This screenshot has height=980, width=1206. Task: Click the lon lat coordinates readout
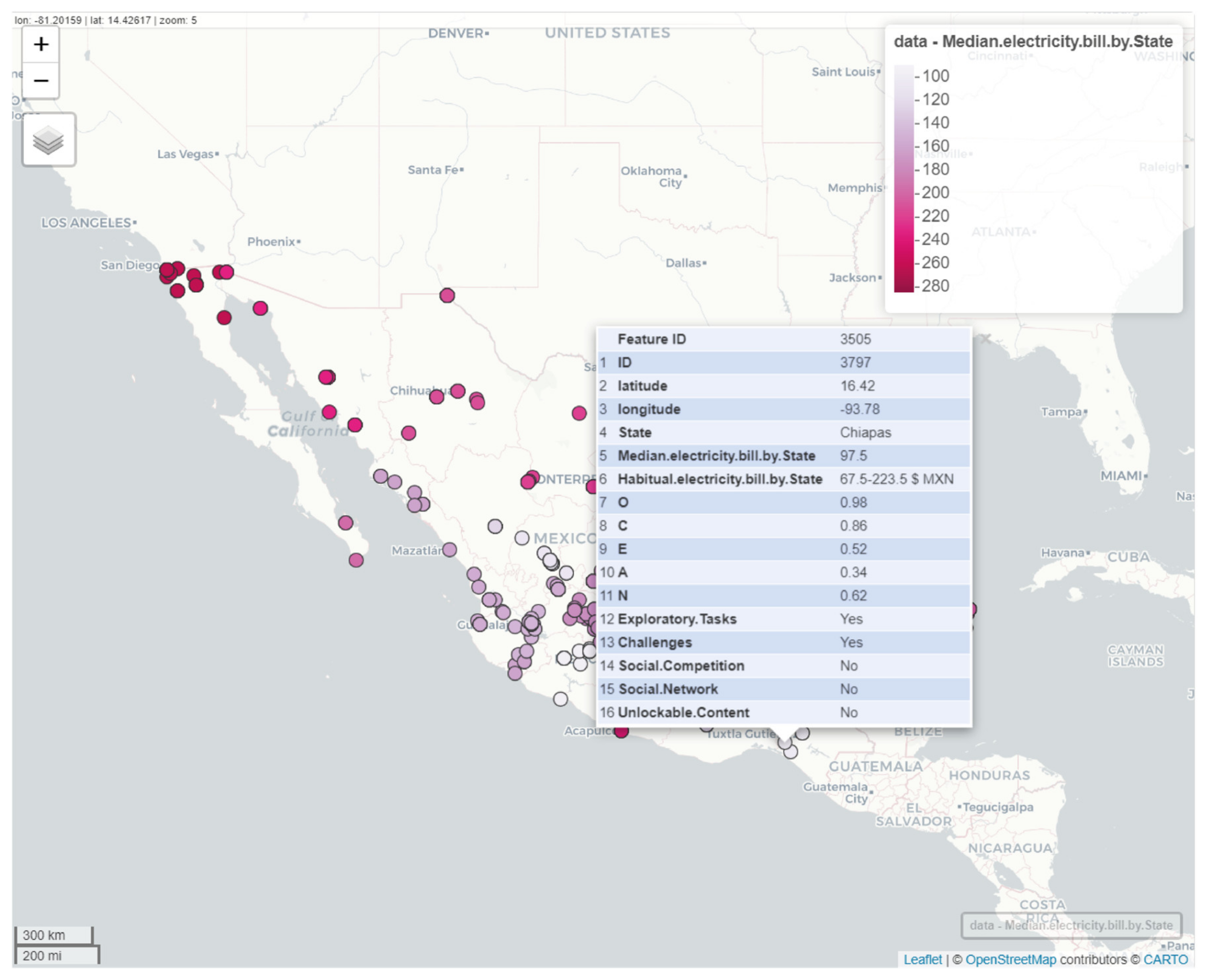click(x=106, y=20)
